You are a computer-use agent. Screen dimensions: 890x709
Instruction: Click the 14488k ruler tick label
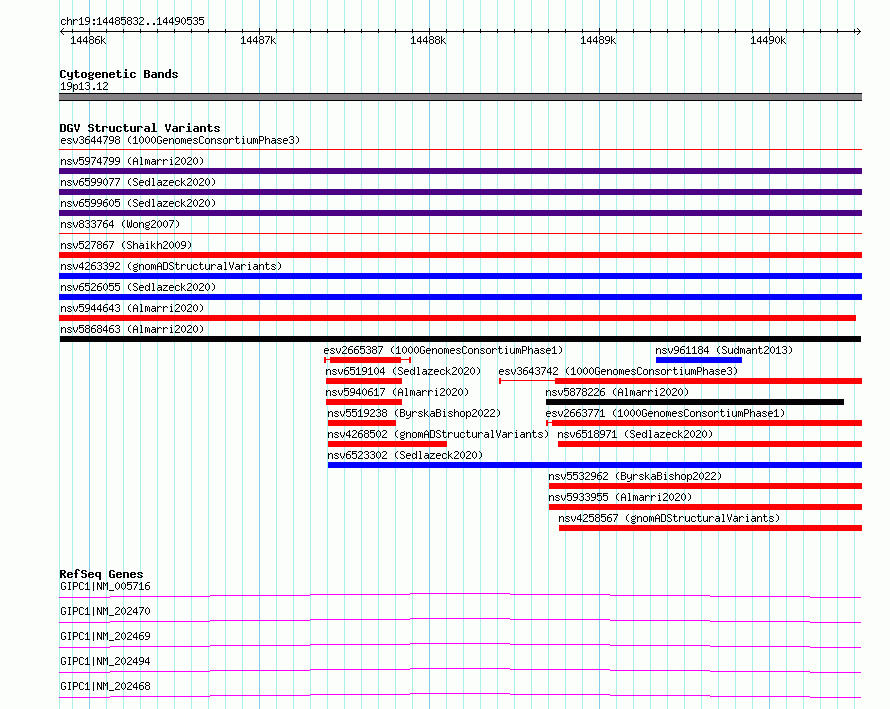[428, 40]
